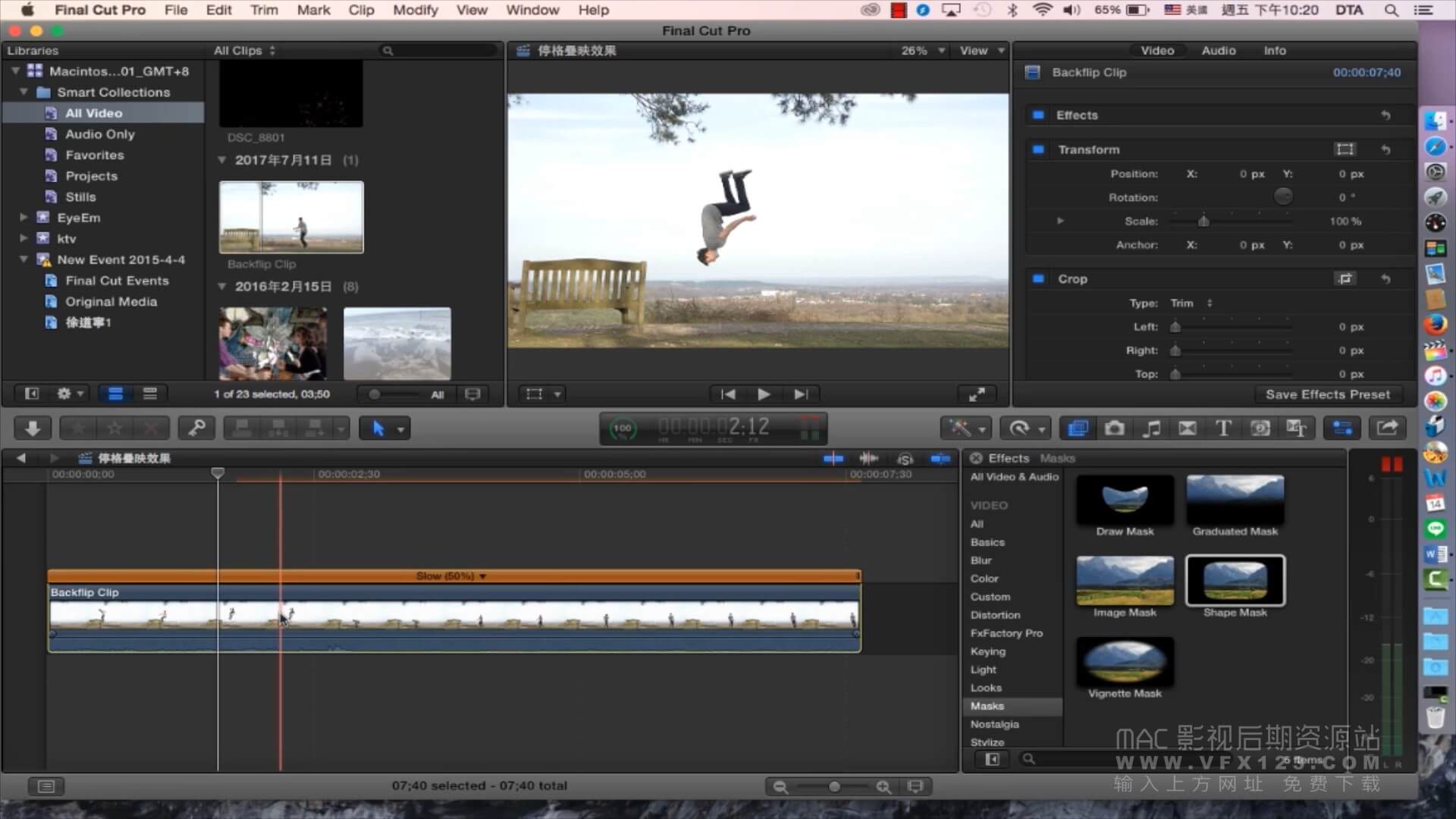Toggle audio skimming
This screenshot has width=1456, height=819.
(x=869, y=458)
